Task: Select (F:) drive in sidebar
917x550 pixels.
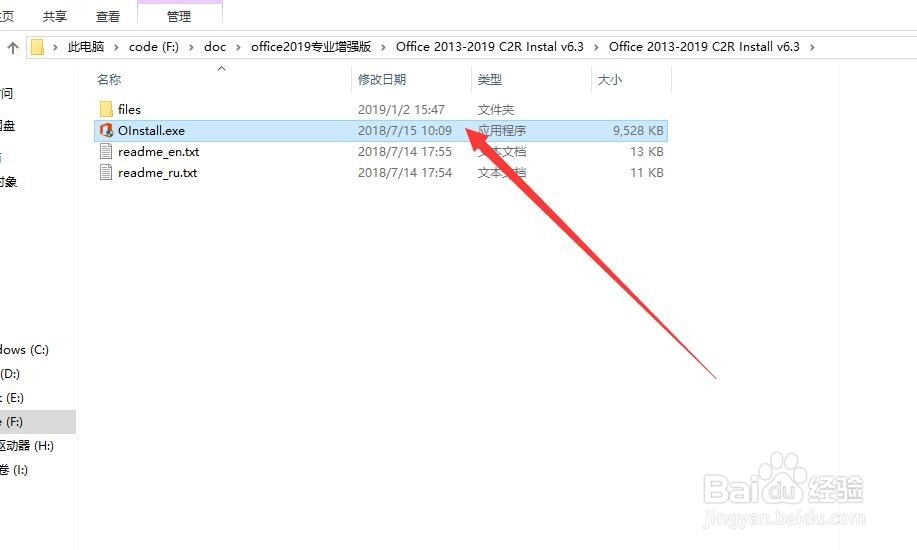Action: [x=37, y=422]
